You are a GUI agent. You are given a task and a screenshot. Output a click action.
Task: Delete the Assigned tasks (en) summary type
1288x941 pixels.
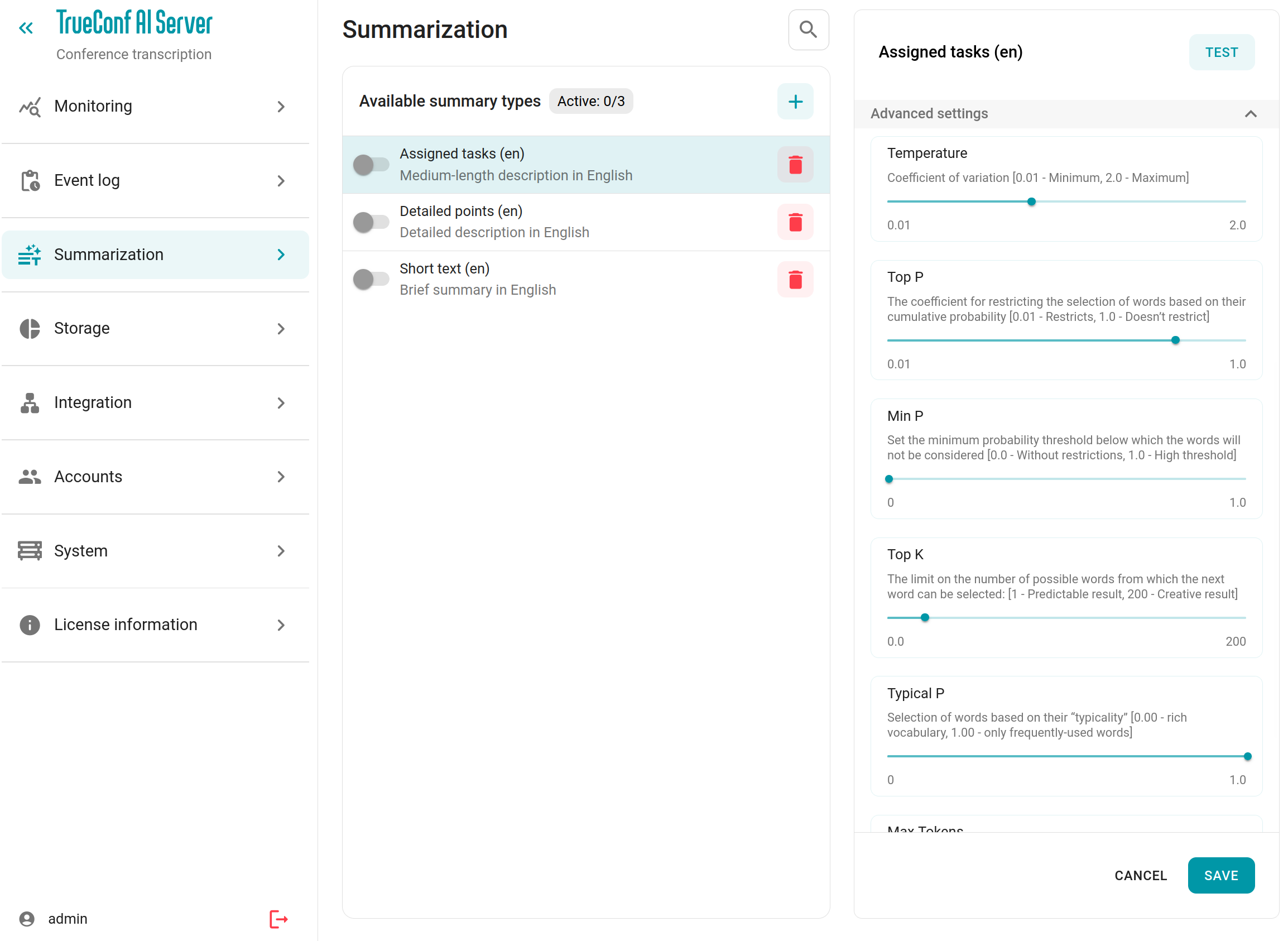click(795, 165)
